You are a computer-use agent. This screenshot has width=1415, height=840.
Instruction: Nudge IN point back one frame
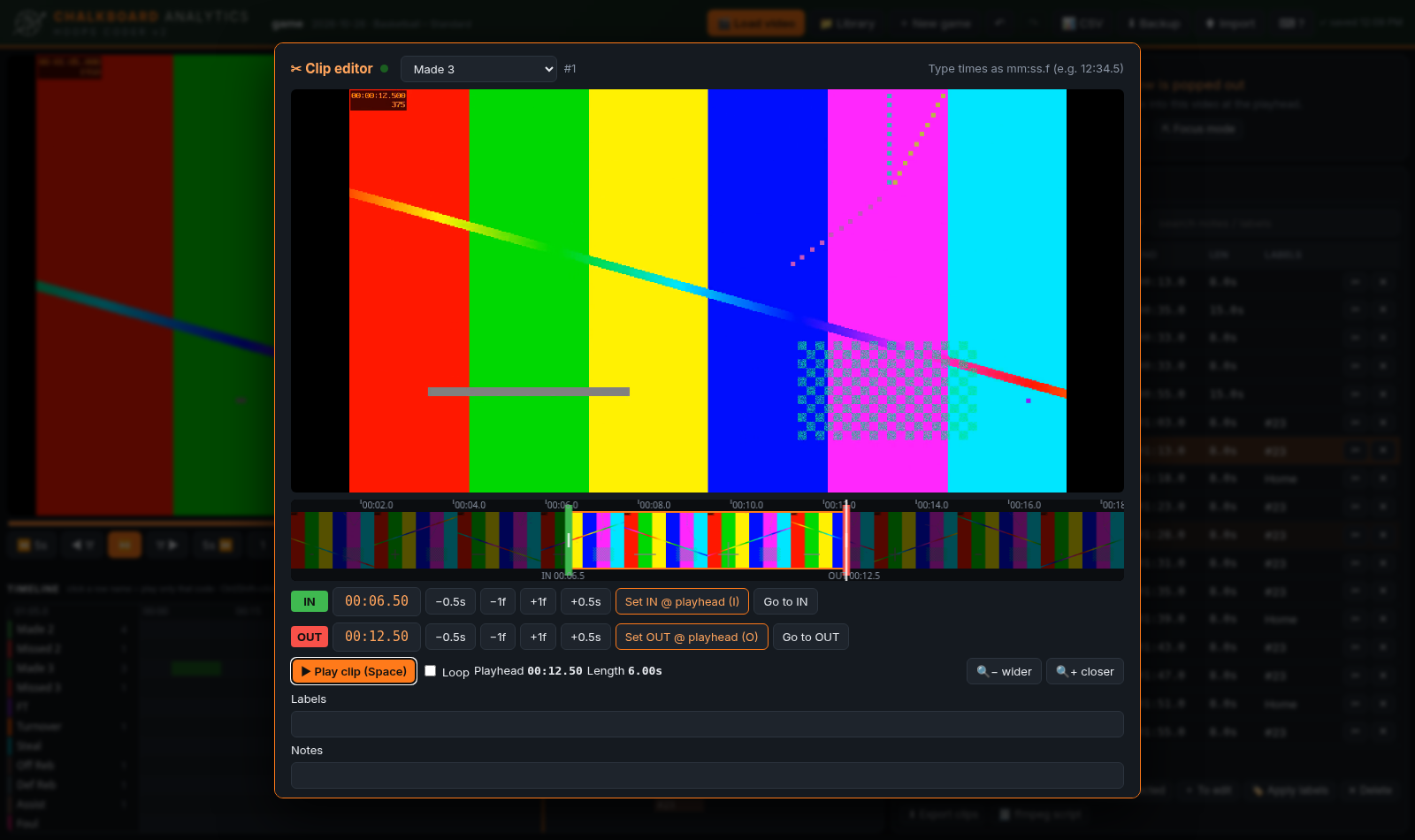[x=498, y=601]
